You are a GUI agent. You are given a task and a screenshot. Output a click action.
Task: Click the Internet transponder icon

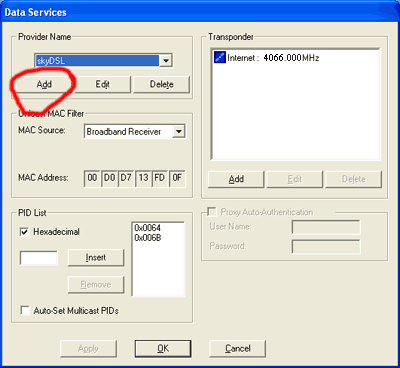(x=220, y=57)
